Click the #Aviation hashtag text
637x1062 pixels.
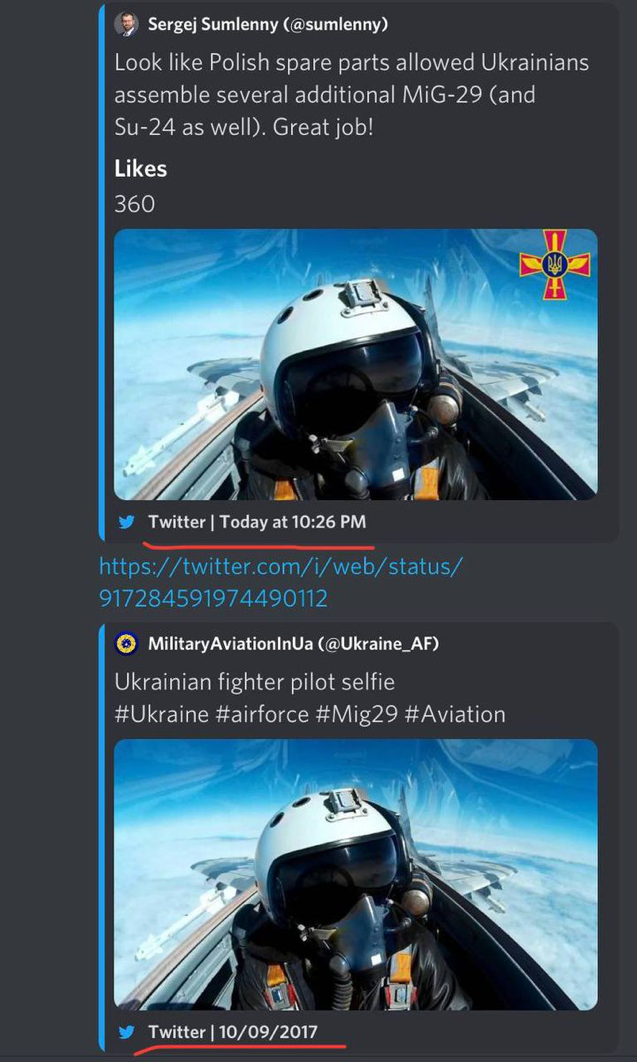[x=455, y=715]
